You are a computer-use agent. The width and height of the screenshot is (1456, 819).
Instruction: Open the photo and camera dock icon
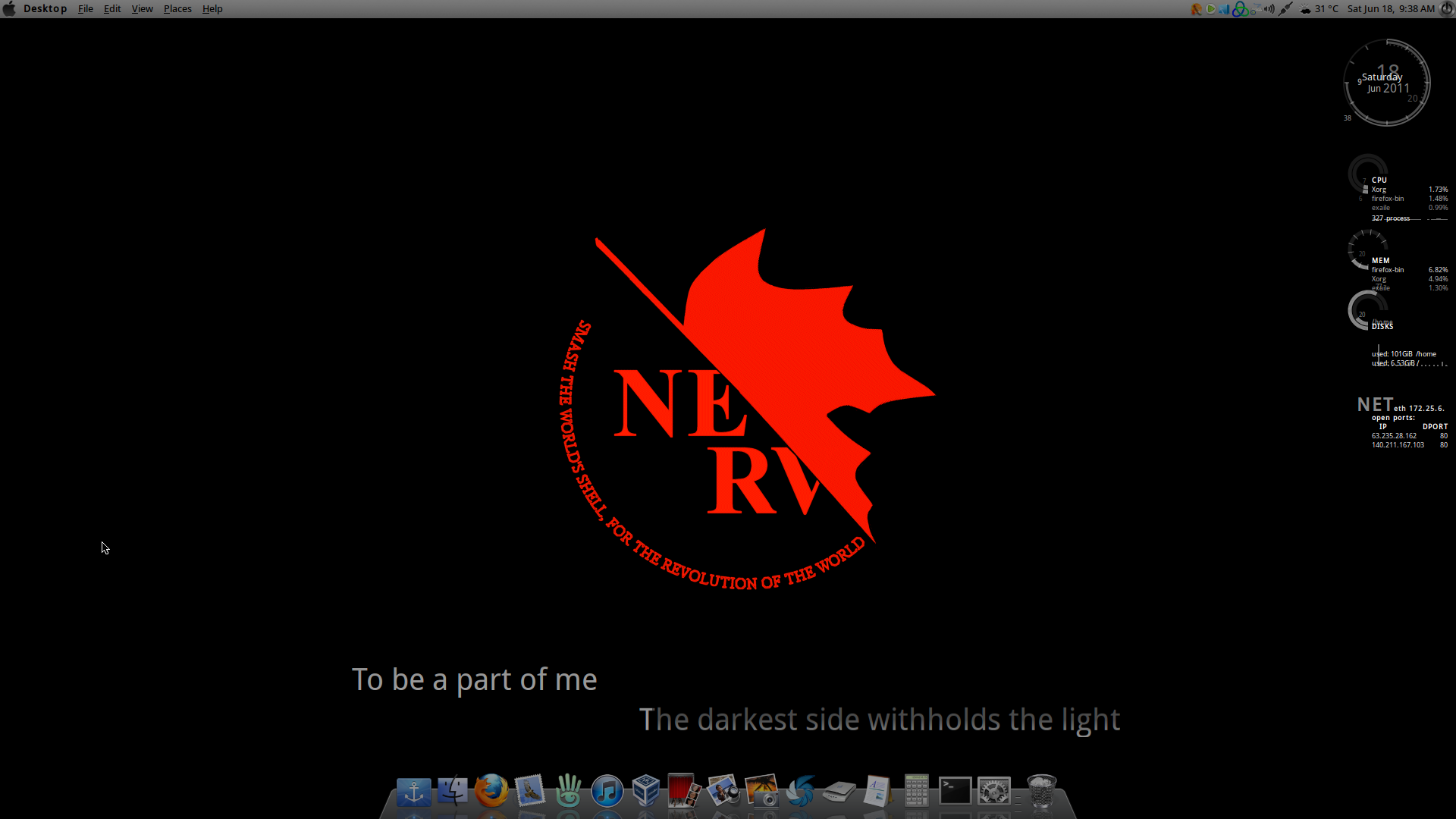click(762, 791)
